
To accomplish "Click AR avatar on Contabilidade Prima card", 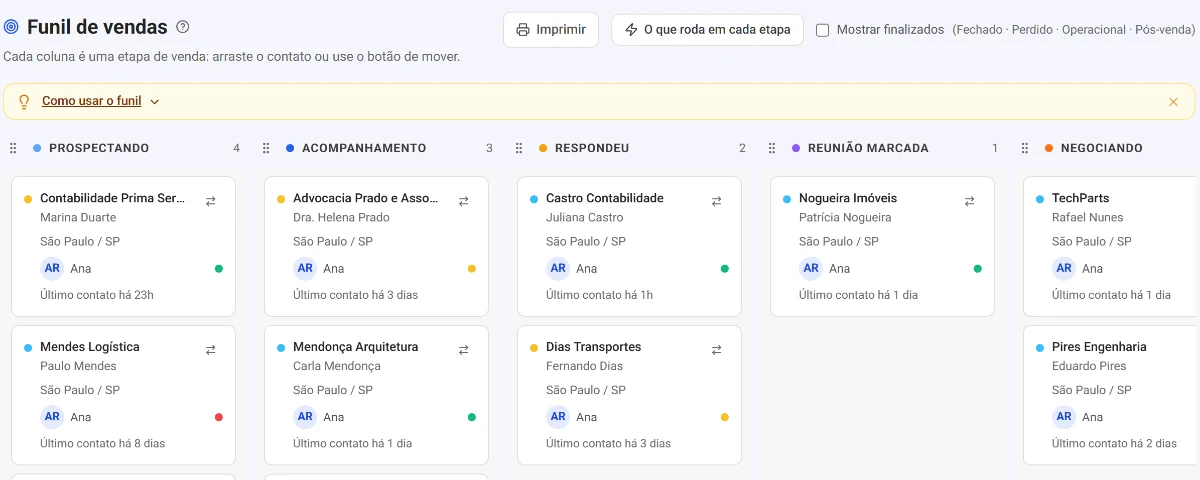I will coord(52,268).
